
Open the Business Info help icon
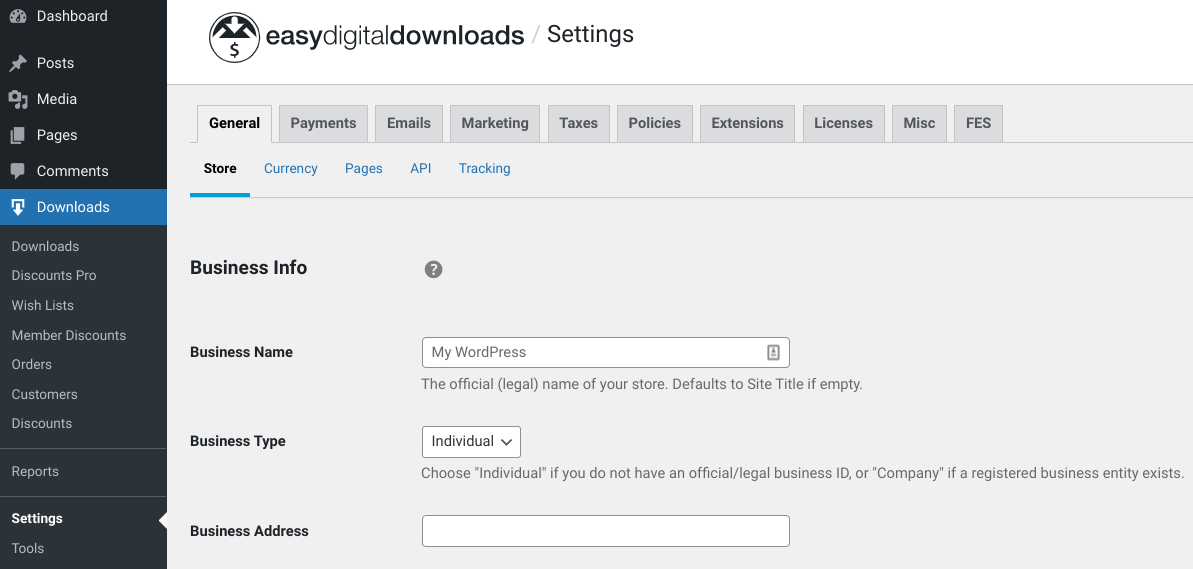coord(433,269)
